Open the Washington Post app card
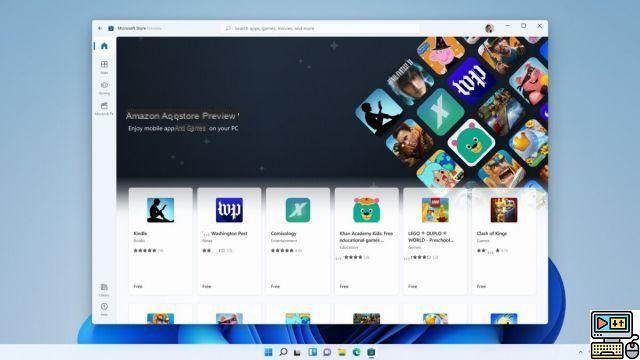 [x=229, y=241]
